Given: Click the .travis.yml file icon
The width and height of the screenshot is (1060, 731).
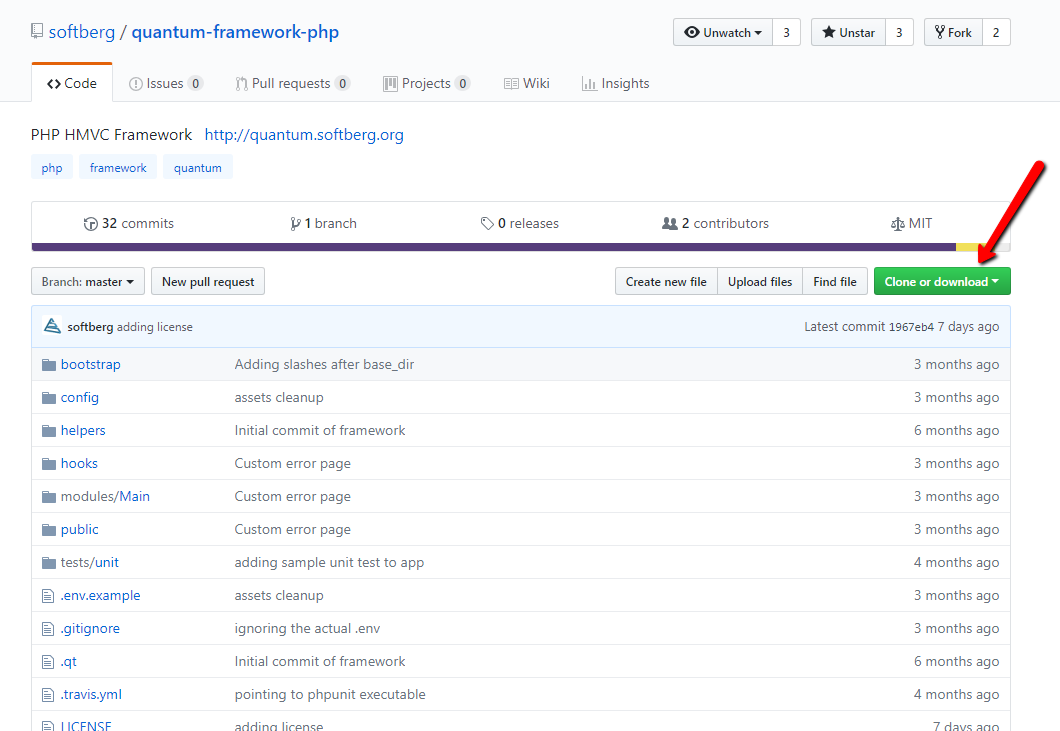Looking at the screenshot, I should [x=48, y=694].
